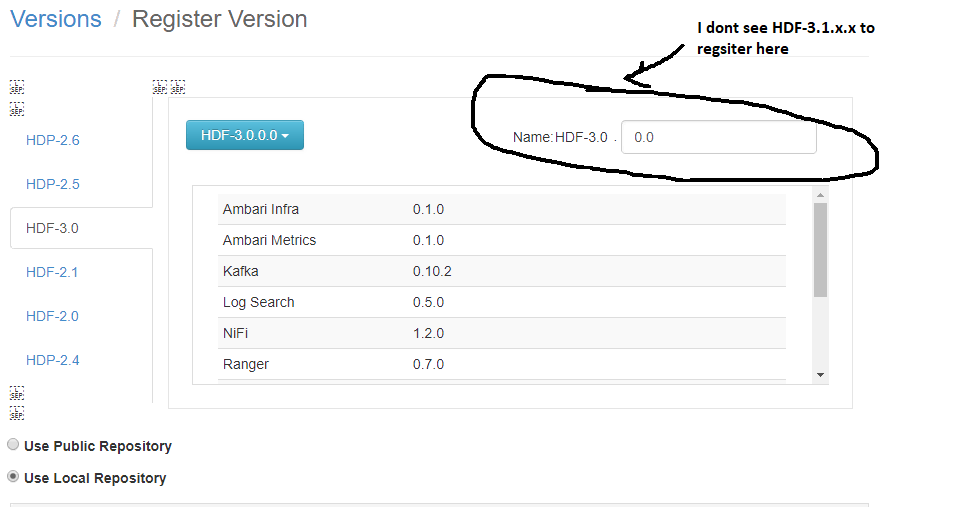
Task: Open the Versions breadcrumb link
Action: [x=56, y=19]
